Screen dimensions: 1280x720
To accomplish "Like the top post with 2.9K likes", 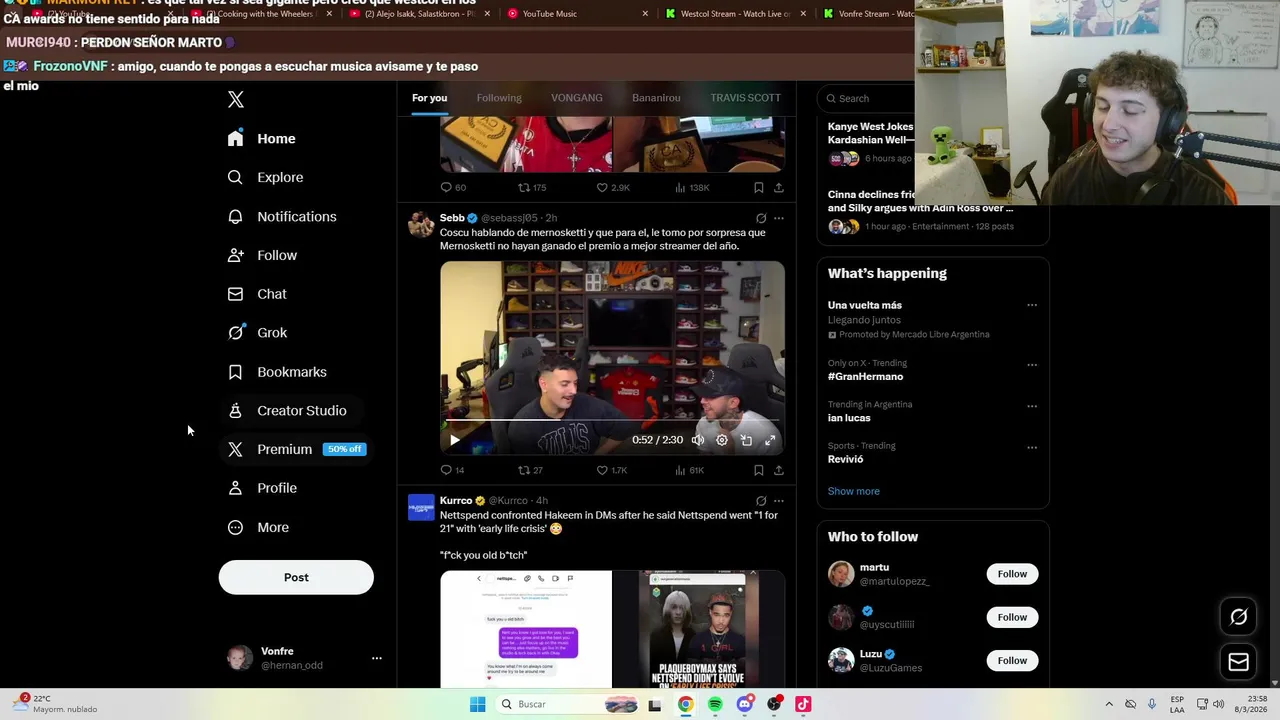I will (x=602, y=187).
